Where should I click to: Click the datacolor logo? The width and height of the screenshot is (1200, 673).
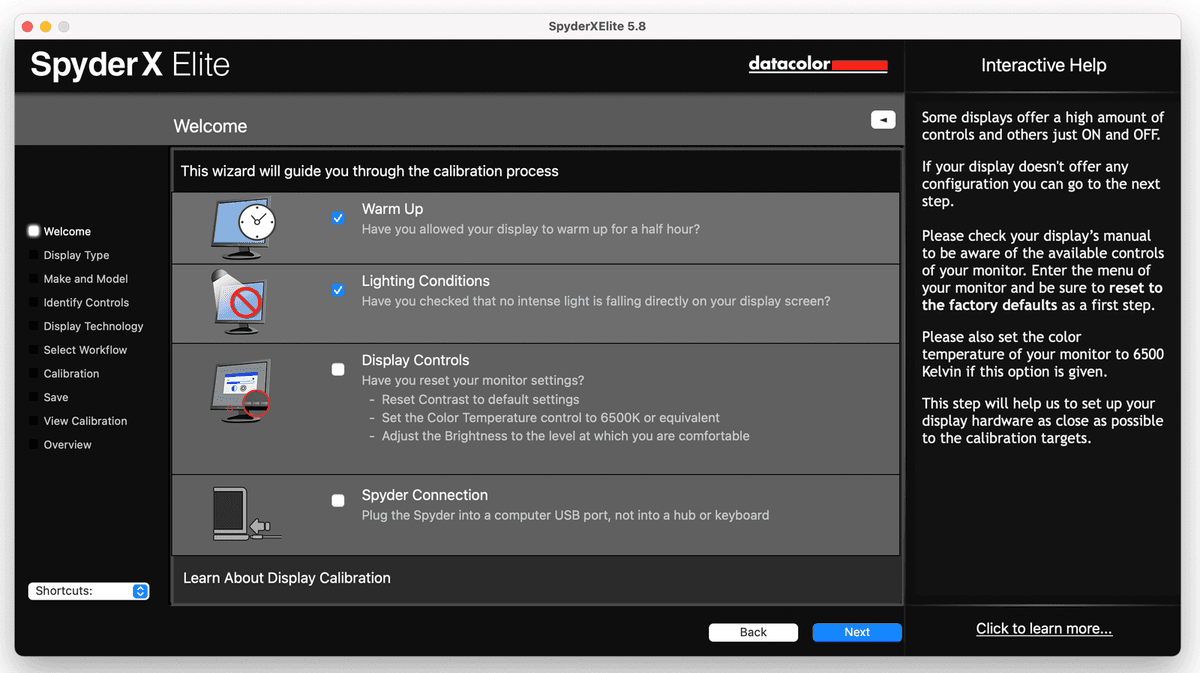coord(817,64)
